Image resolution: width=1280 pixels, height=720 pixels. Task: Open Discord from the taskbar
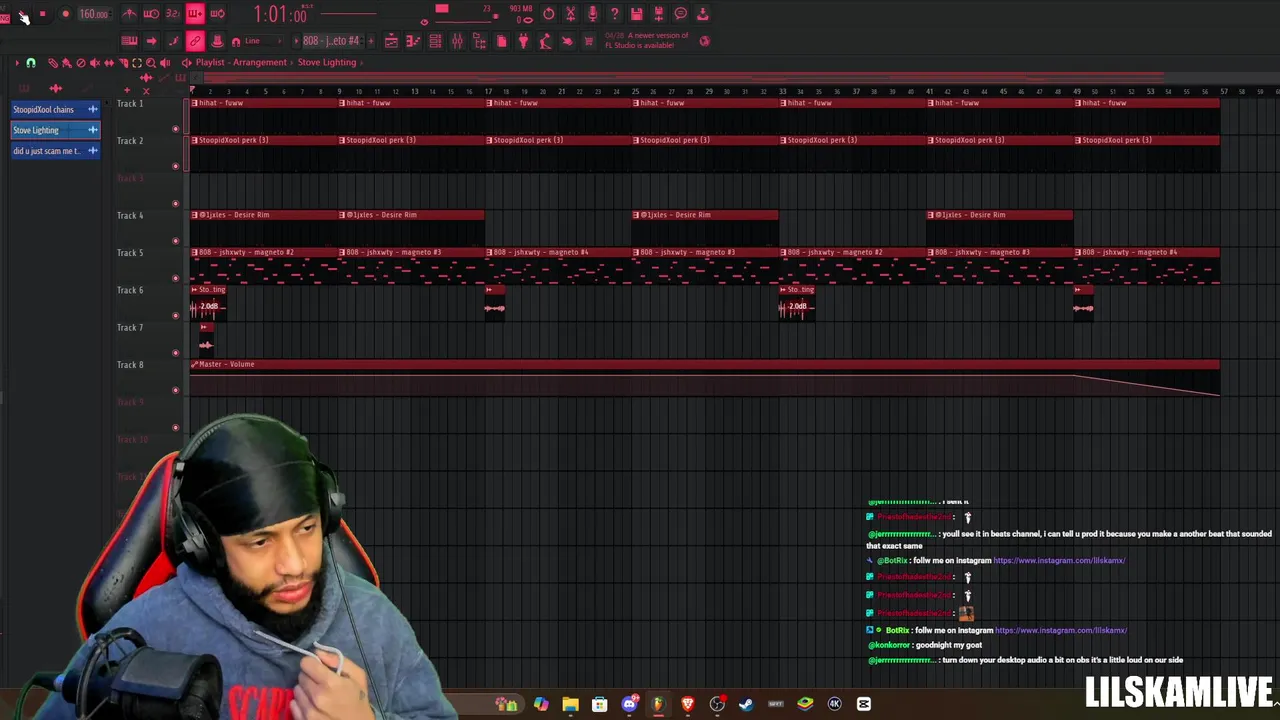(x=629, y=704)
